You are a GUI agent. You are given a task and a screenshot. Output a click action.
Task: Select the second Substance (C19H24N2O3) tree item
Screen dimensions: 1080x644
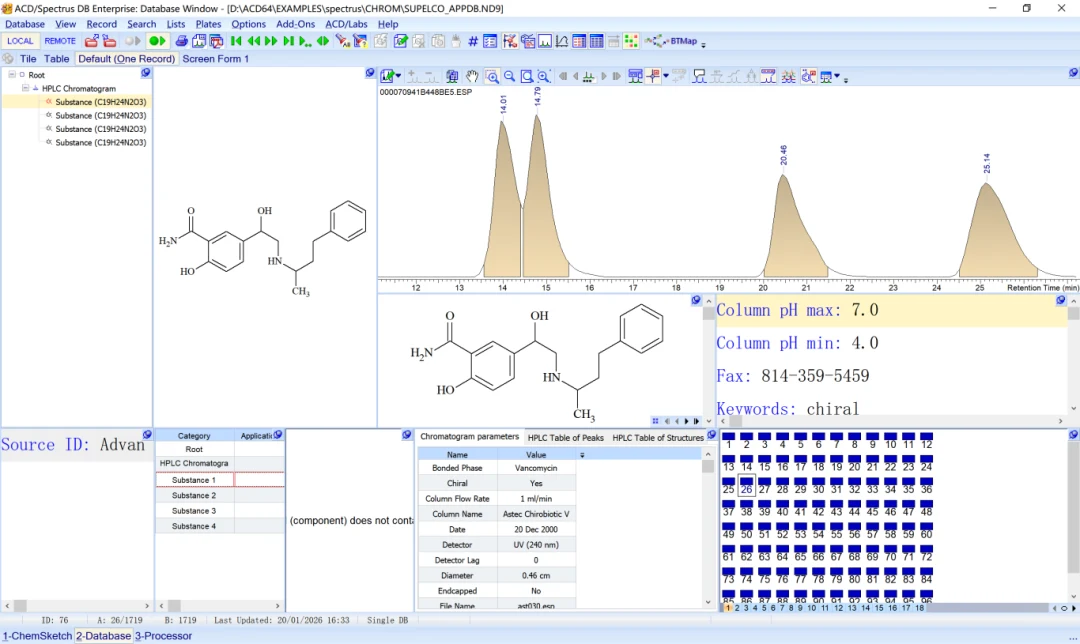(x=101, y=116)
